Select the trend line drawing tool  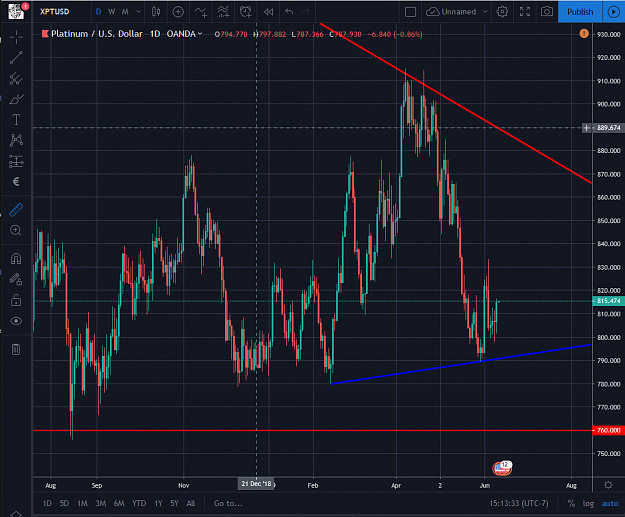coord(16,58)
